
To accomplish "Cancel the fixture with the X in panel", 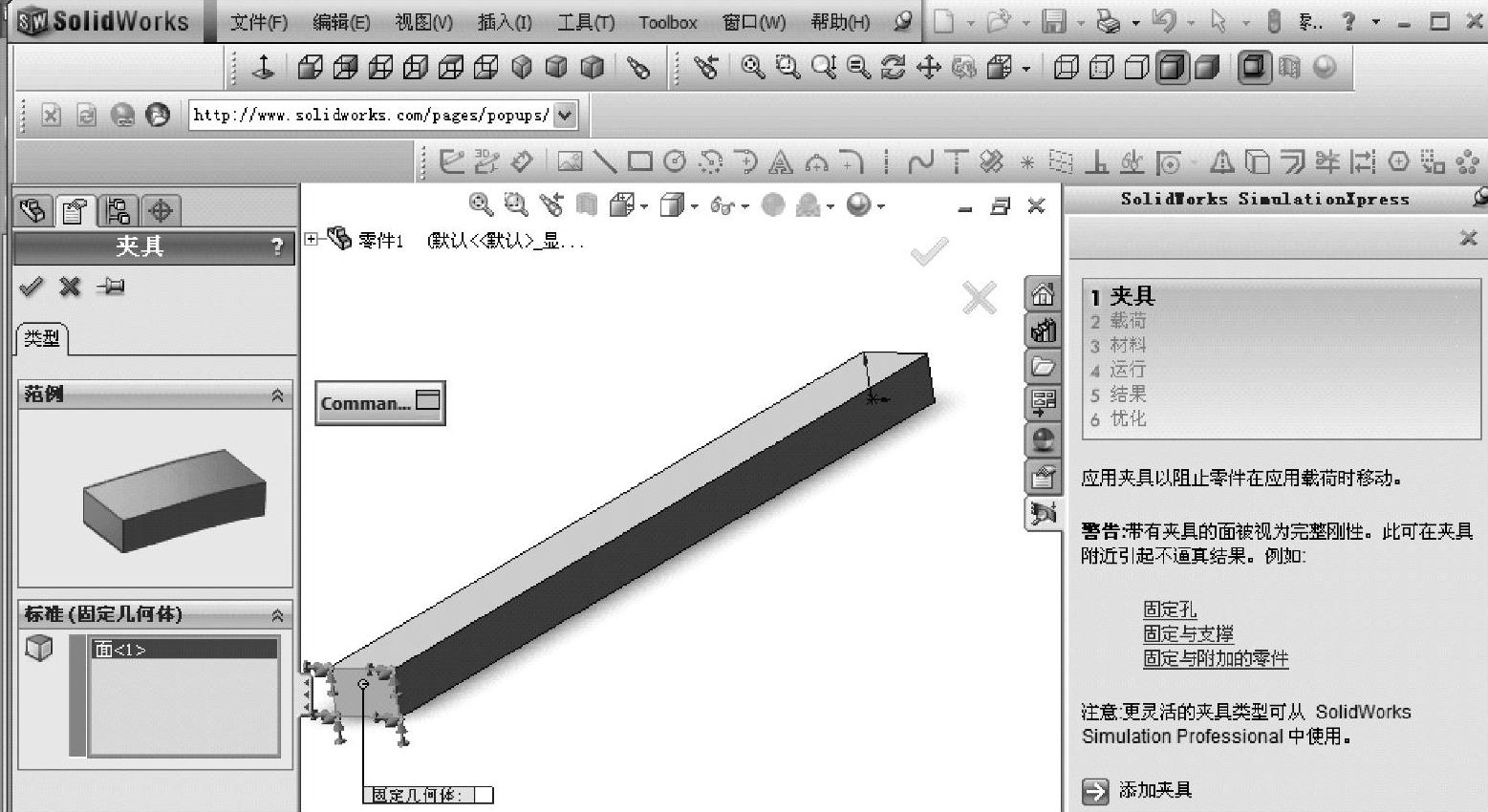I will 70,286.
